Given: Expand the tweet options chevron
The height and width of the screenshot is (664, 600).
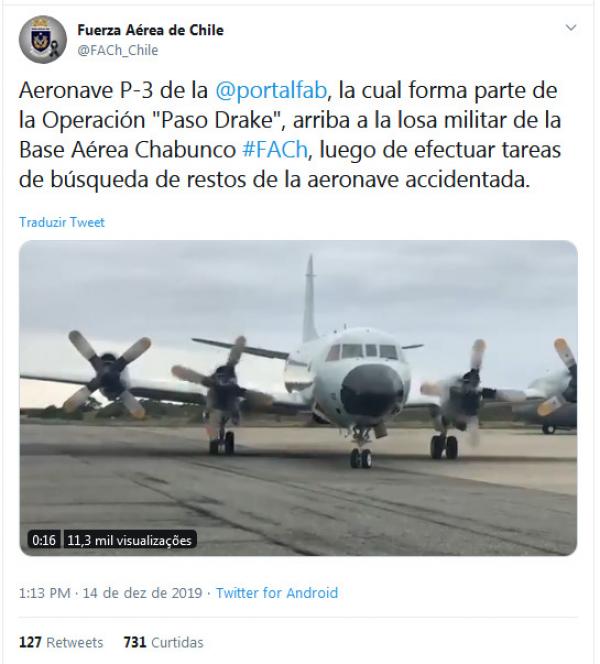Looking at the screenshot, I should pyautogui.click(x=571, y=28).
